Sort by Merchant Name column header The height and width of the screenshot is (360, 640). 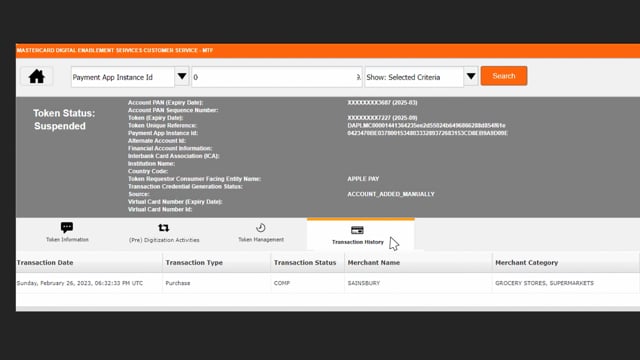pyautogui.click(x=418, y=262)
